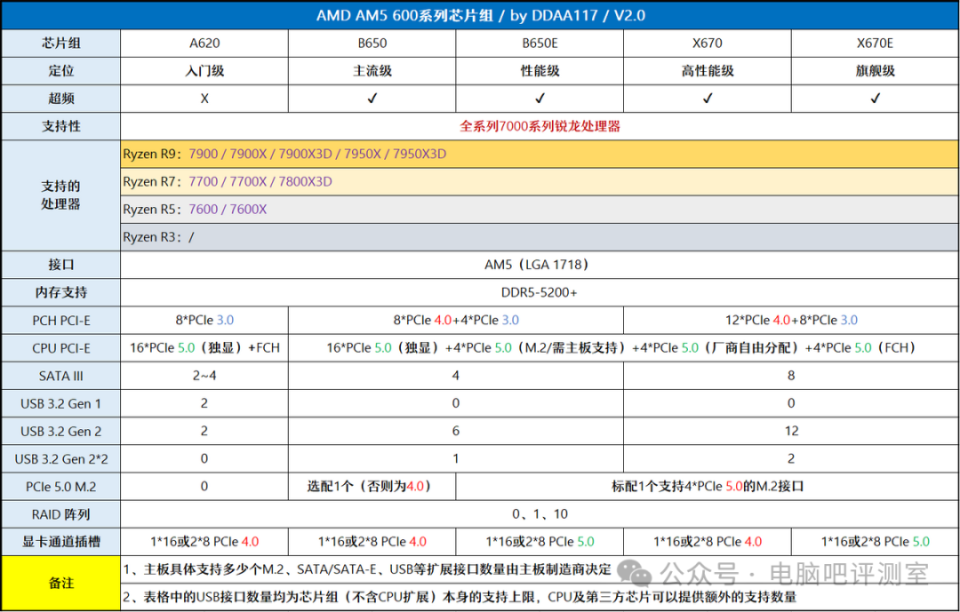Select the DDR5-5200+ cell
Image resolution: width=960 pixels, height=612 pixels.
tap(539, 293)
